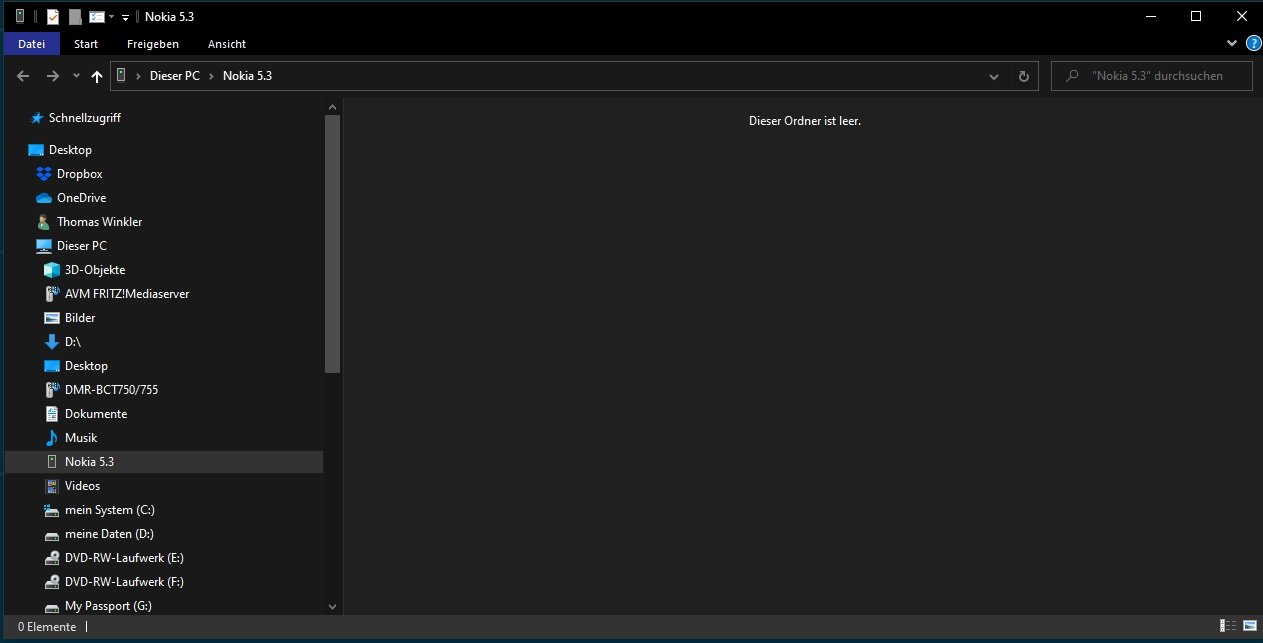Click the navigation pane scrollbar down arrow

[x=333, y=606]
